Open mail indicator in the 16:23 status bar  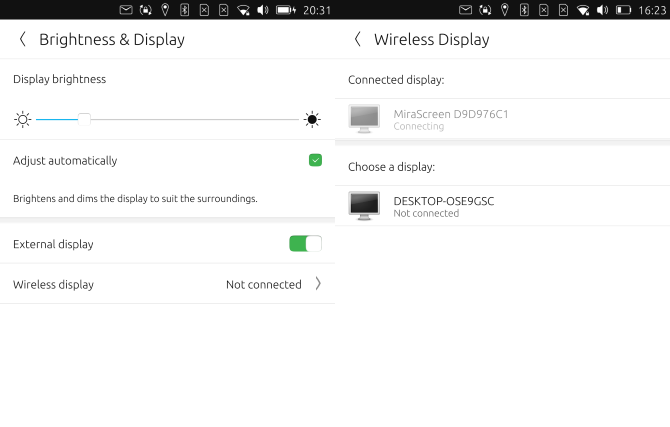click(x=465, y=10)
